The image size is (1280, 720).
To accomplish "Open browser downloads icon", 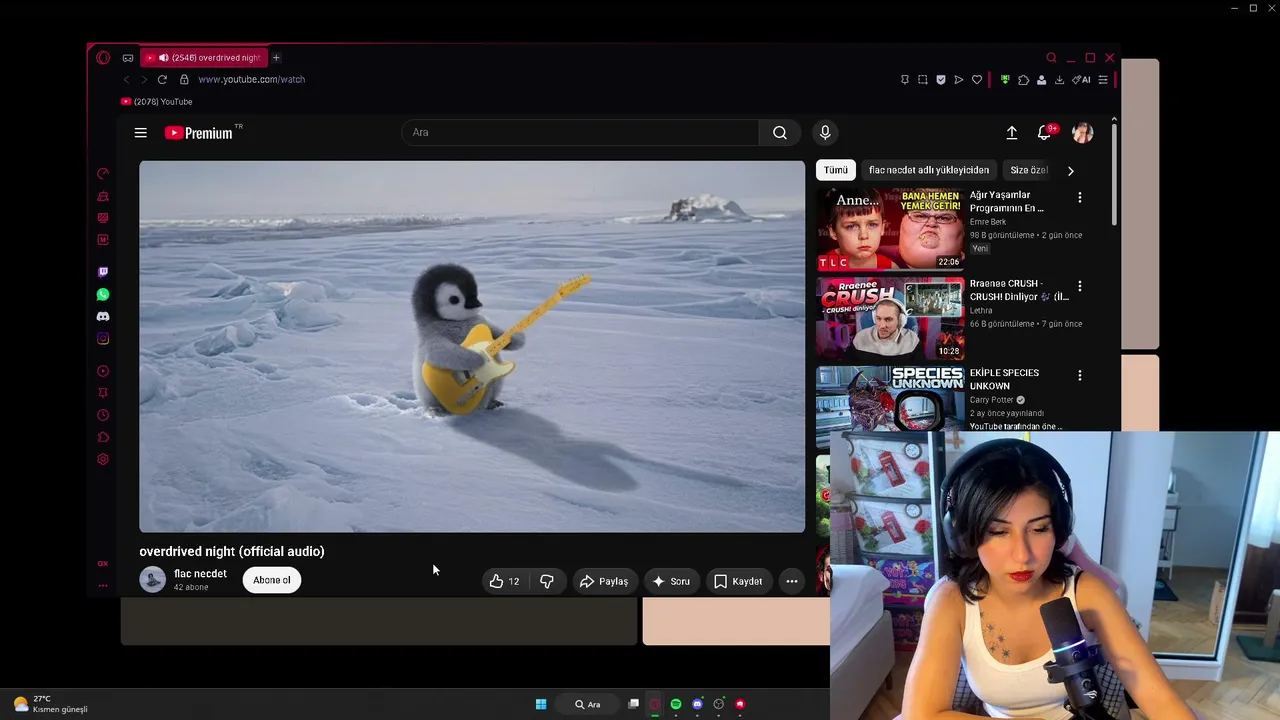I will (x=1059, y=80).
